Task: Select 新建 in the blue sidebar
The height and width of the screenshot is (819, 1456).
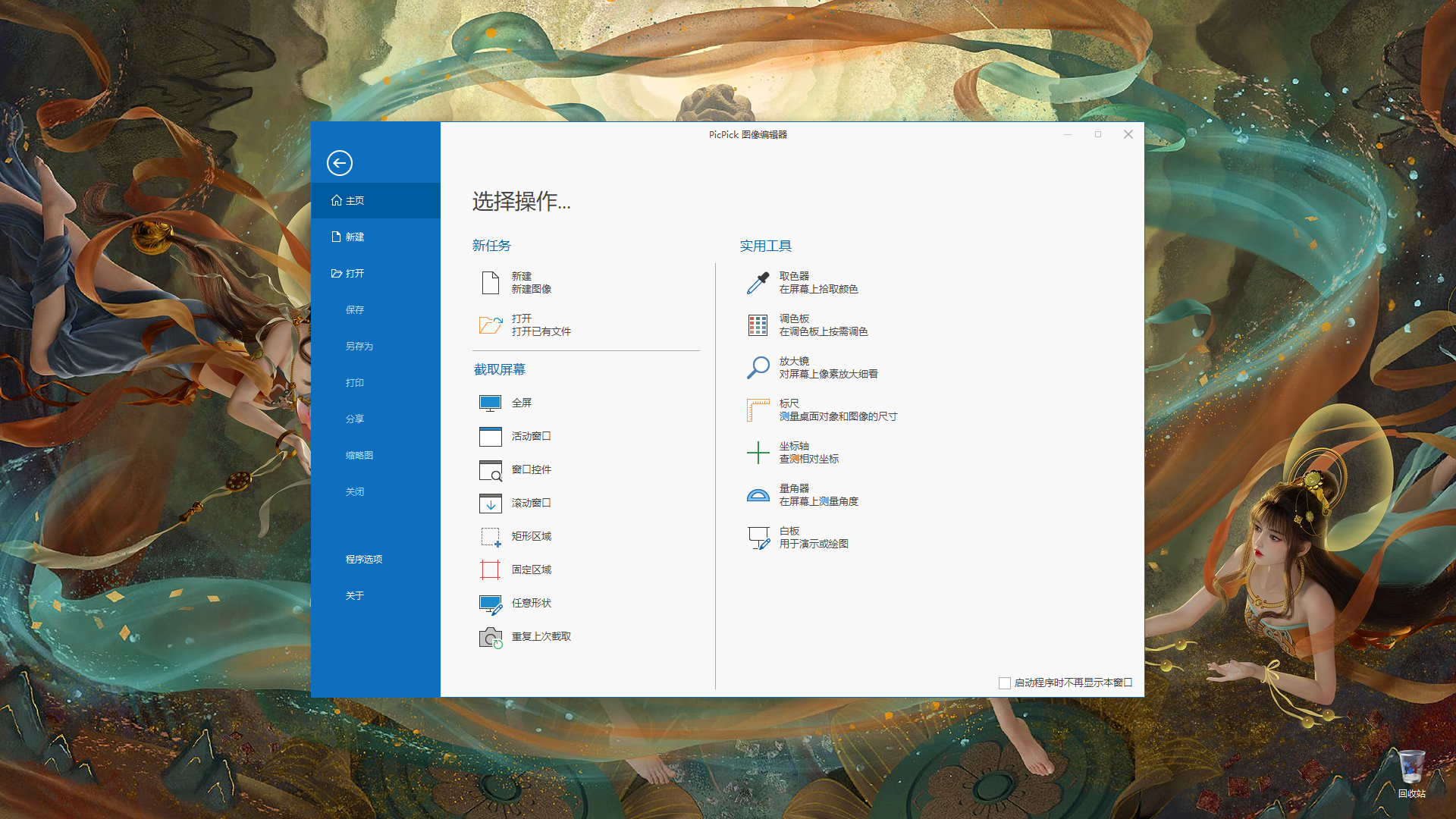Action: pyautogui.click(x=354, y=237)
